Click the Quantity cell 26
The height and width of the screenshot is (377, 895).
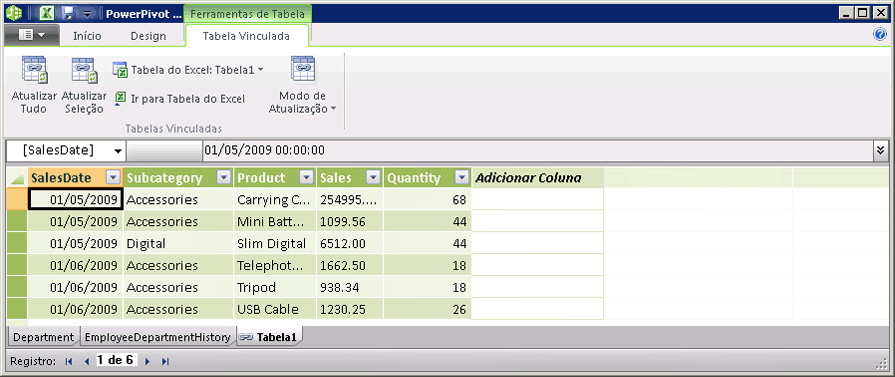coord(428,309)
